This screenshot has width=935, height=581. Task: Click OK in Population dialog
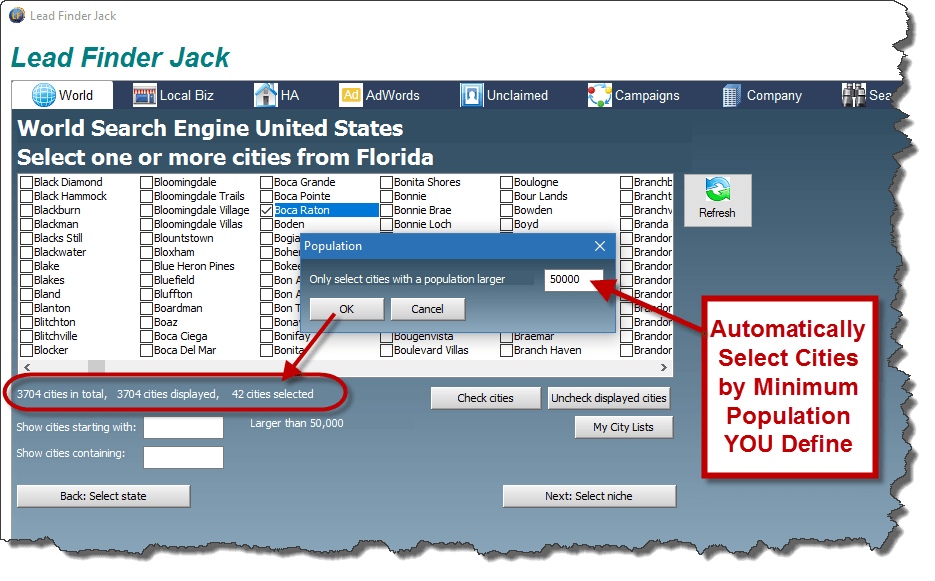pos(346,309)
